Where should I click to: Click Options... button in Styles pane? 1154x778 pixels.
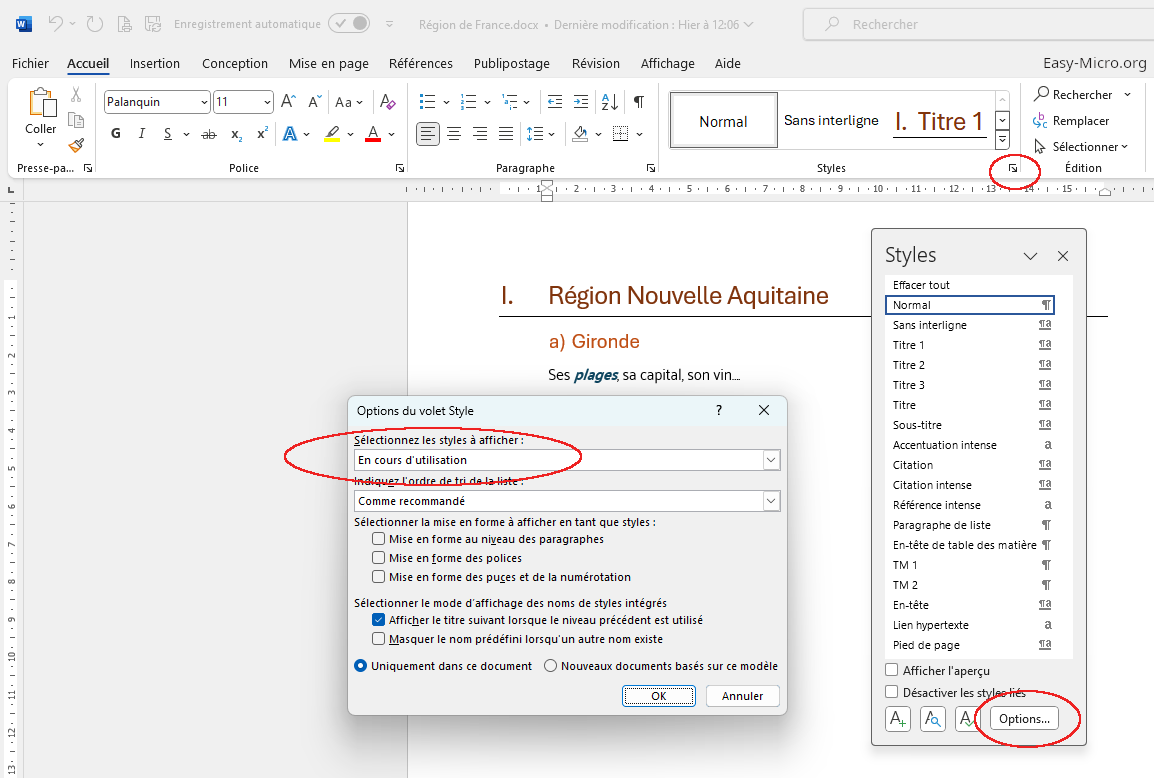pos(1024,718)
